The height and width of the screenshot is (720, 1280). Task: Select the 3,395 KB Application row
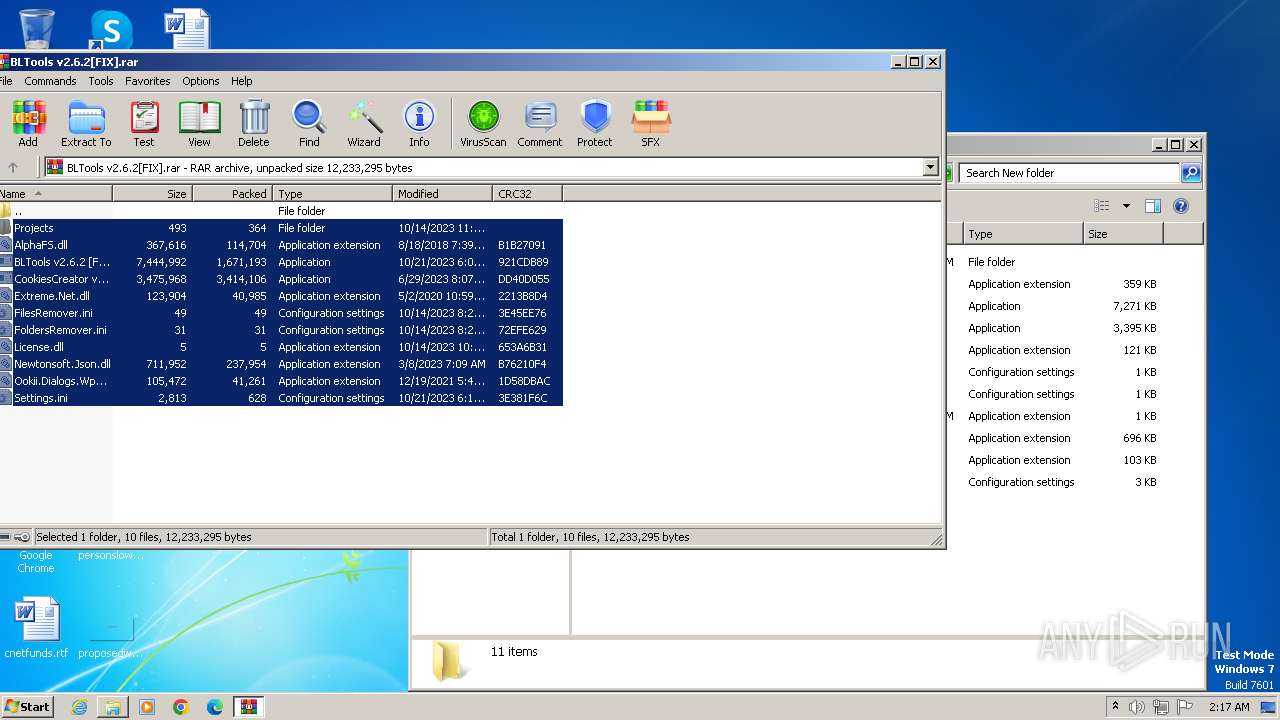pos(1062,328)
